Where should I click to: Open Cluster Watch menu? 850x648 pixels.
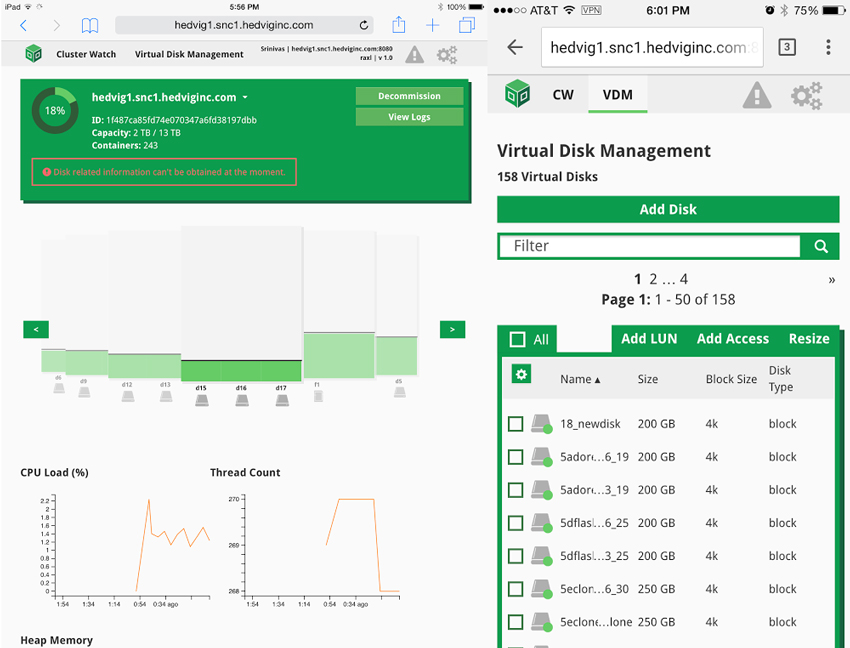tap(86, 54)
